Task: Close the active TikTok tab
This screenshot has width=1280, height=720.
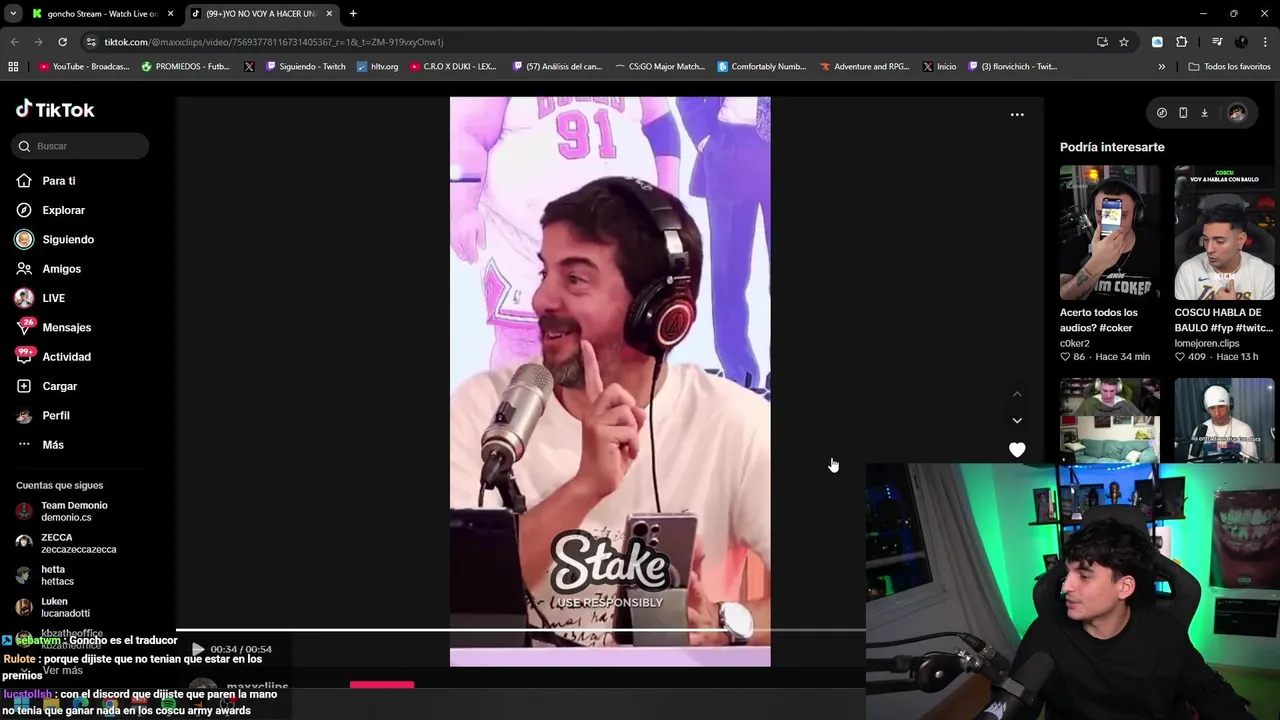Action: (329, 14)
